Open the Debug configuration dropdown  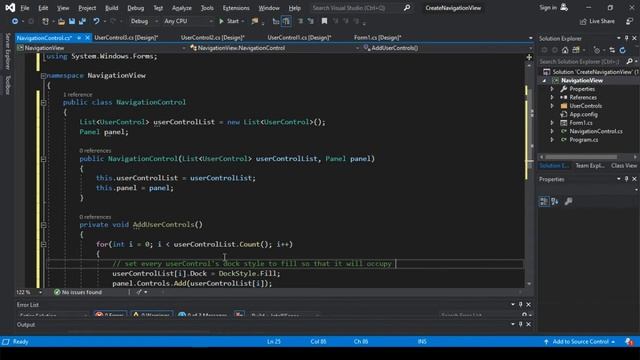pos(144,21)
